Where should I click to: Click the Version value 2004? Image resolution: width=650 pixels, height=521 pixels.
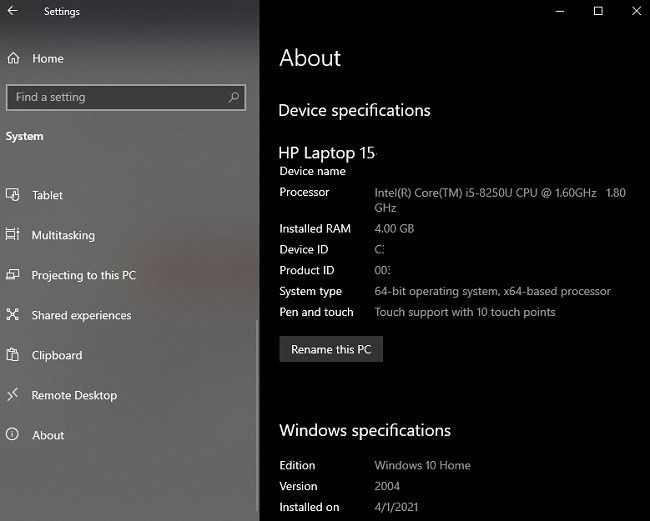point(387,486)
